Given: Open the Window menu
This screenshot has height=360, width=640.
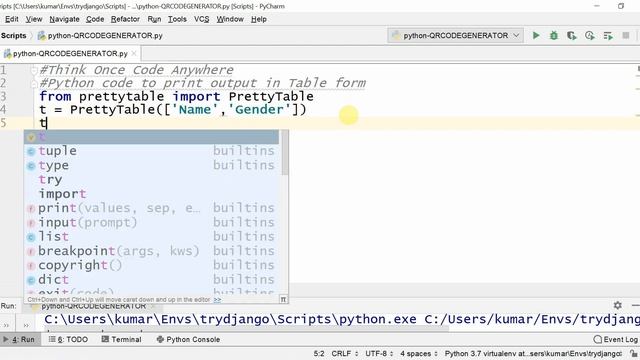Looking at the screenshot, I should 230,19.
